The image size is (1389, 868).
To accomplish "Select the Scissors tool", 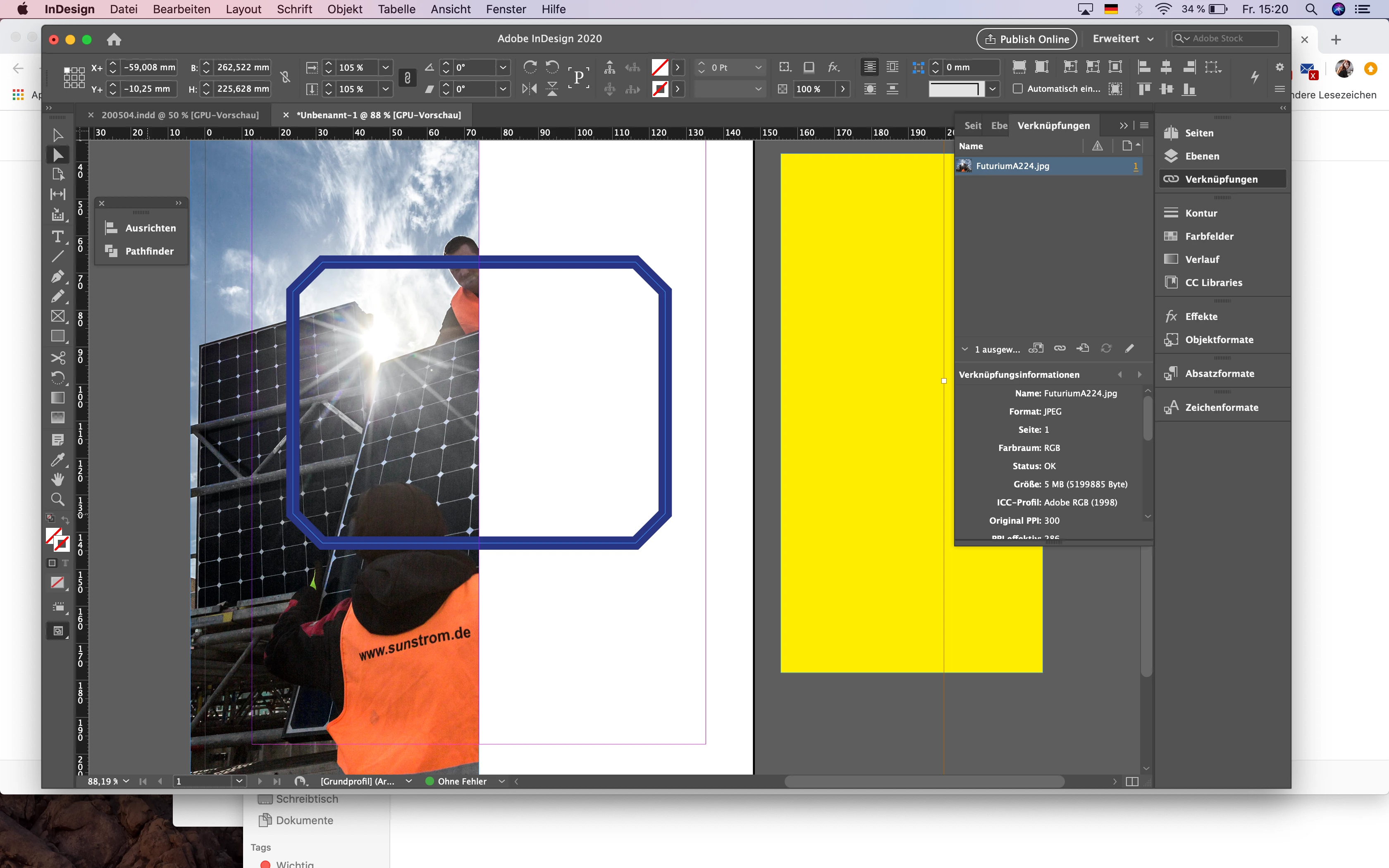I will 57,358.
